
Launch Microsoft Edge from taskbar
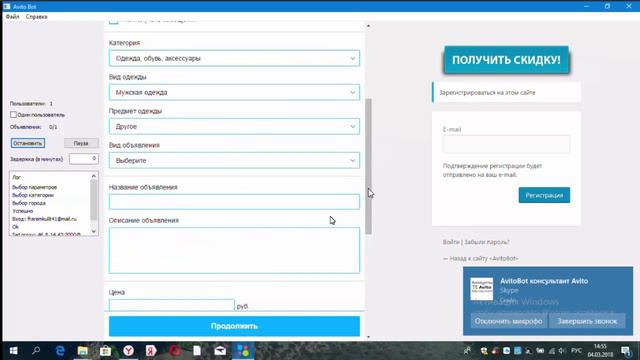click(60, 351)
